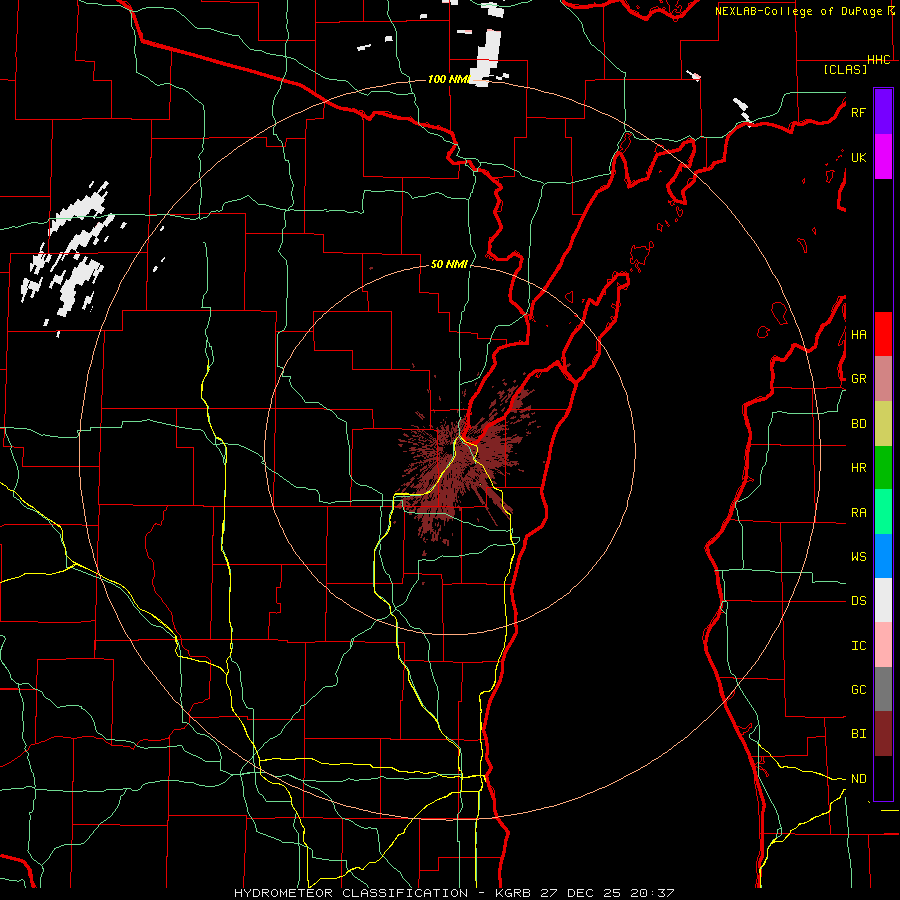900x900 pixels.
Task: Click the RF legend label
Action: coord(858,112)
